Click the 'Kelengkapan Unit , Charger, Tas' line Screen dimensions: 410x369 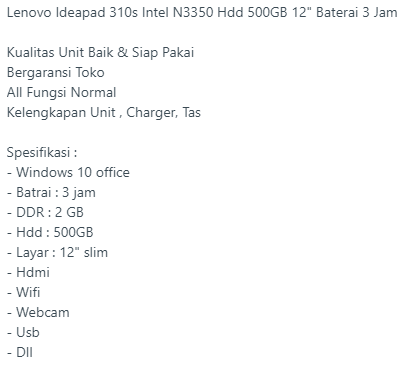tap(104, 113)
